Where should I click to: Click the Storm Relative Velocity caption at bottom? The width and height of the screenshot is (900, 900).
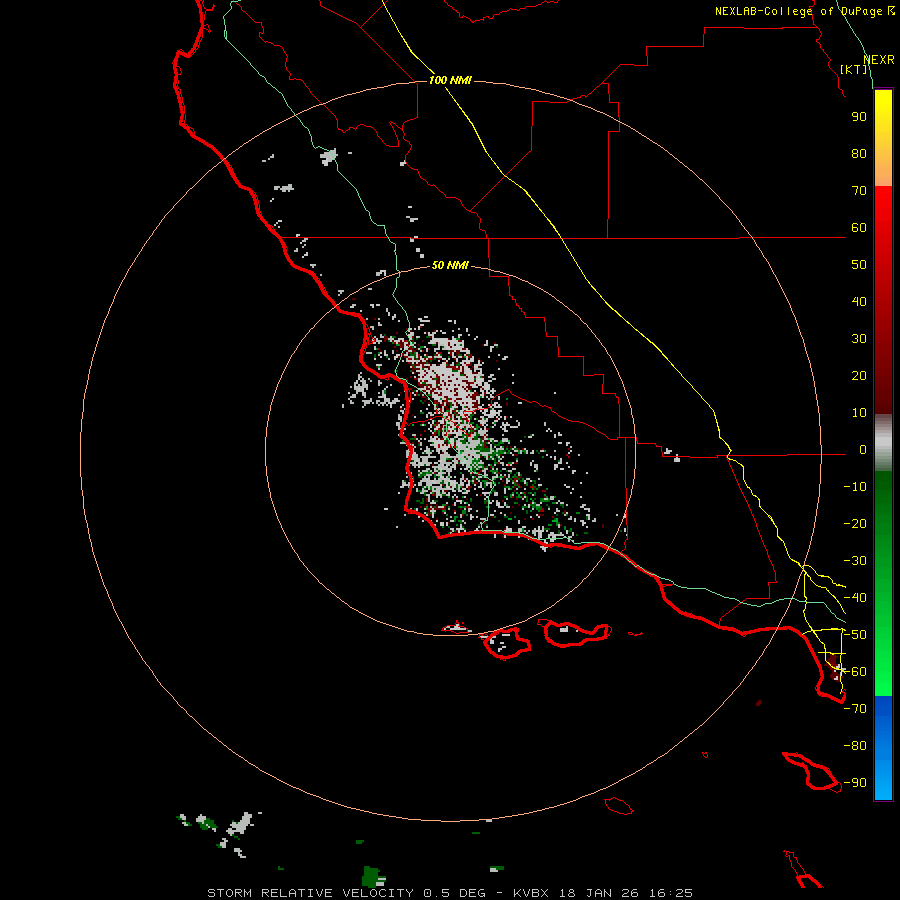450,893
